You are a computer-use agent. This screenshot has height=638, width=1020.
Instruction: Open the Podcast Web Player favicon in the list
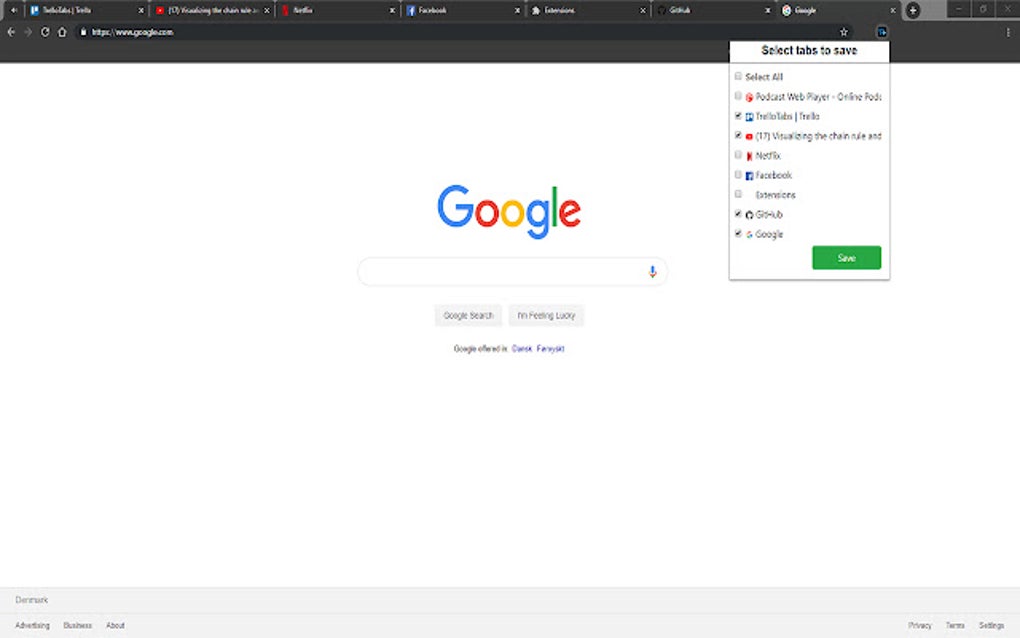[748, 96]
